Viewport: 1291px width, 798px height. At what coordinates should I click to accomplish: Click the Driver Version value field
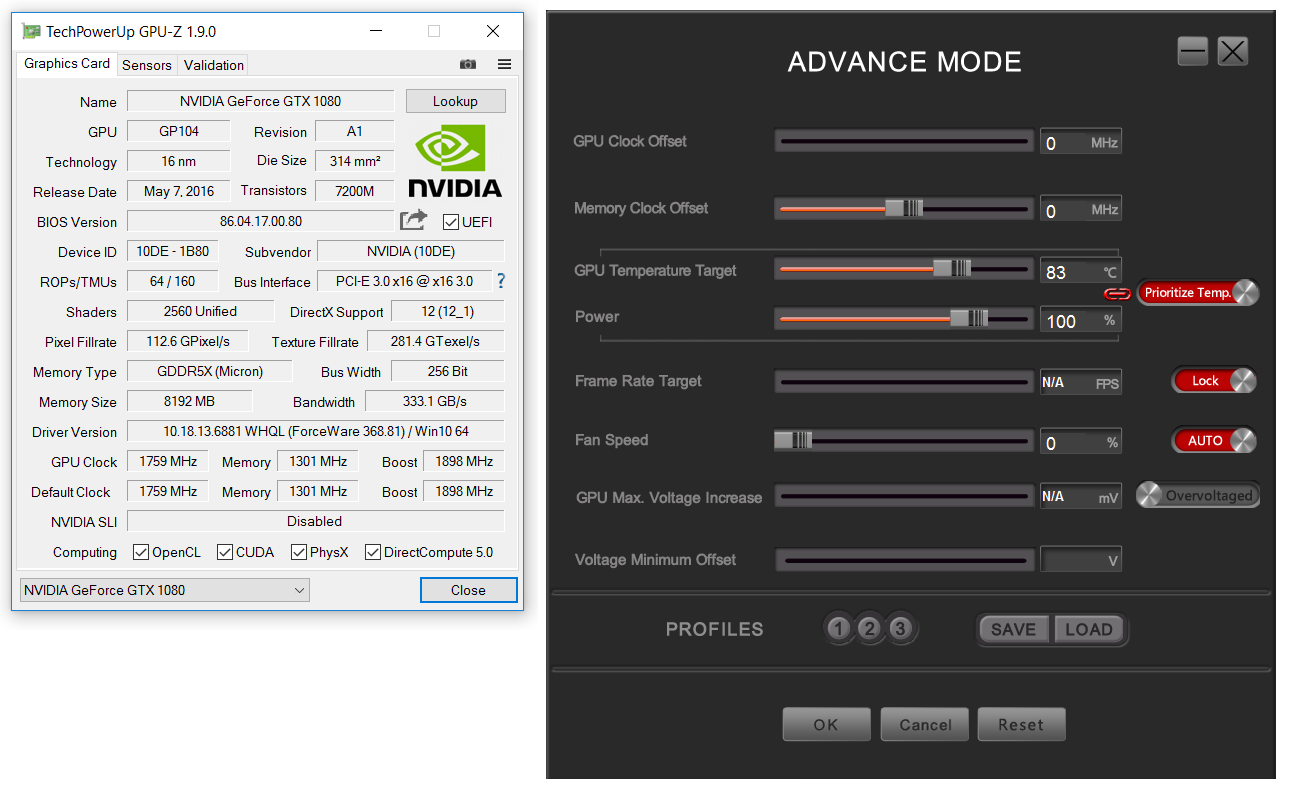[x=316, y=431]
